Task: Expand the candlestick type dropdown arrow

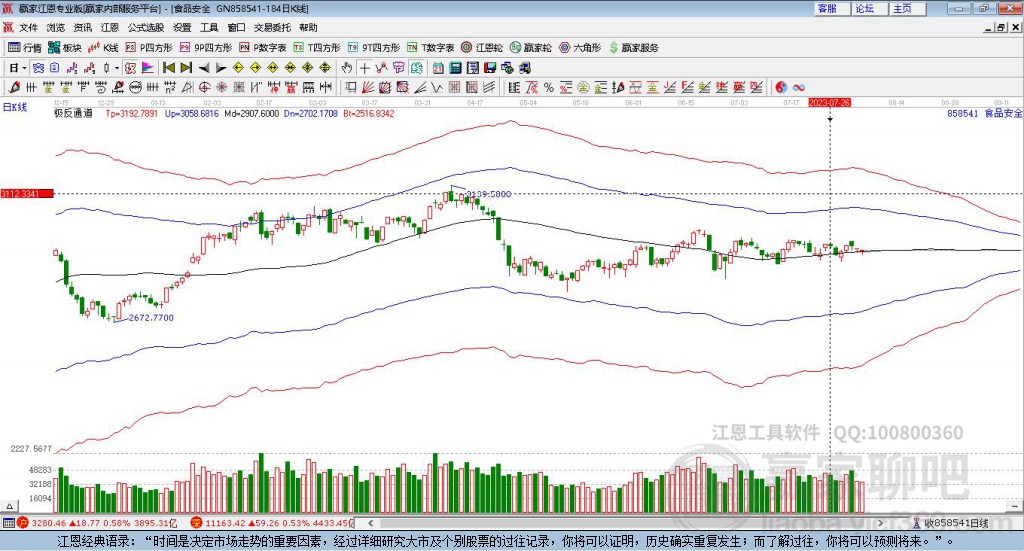Action: 116,68
